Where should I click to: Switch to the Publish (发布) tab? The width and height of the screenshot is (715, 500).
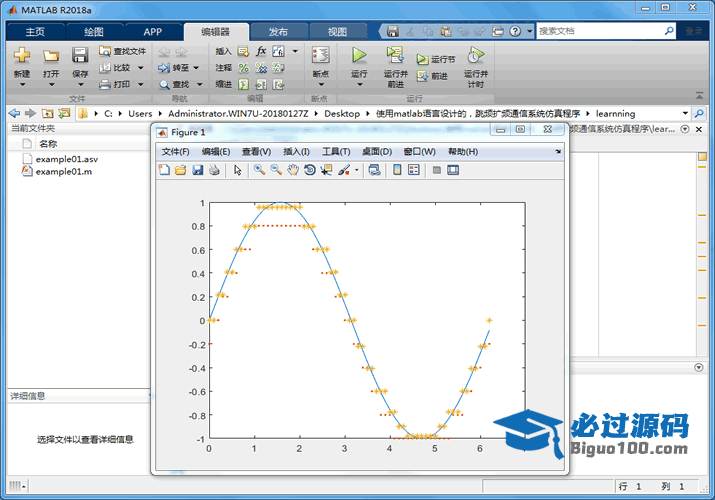[278, 32]
